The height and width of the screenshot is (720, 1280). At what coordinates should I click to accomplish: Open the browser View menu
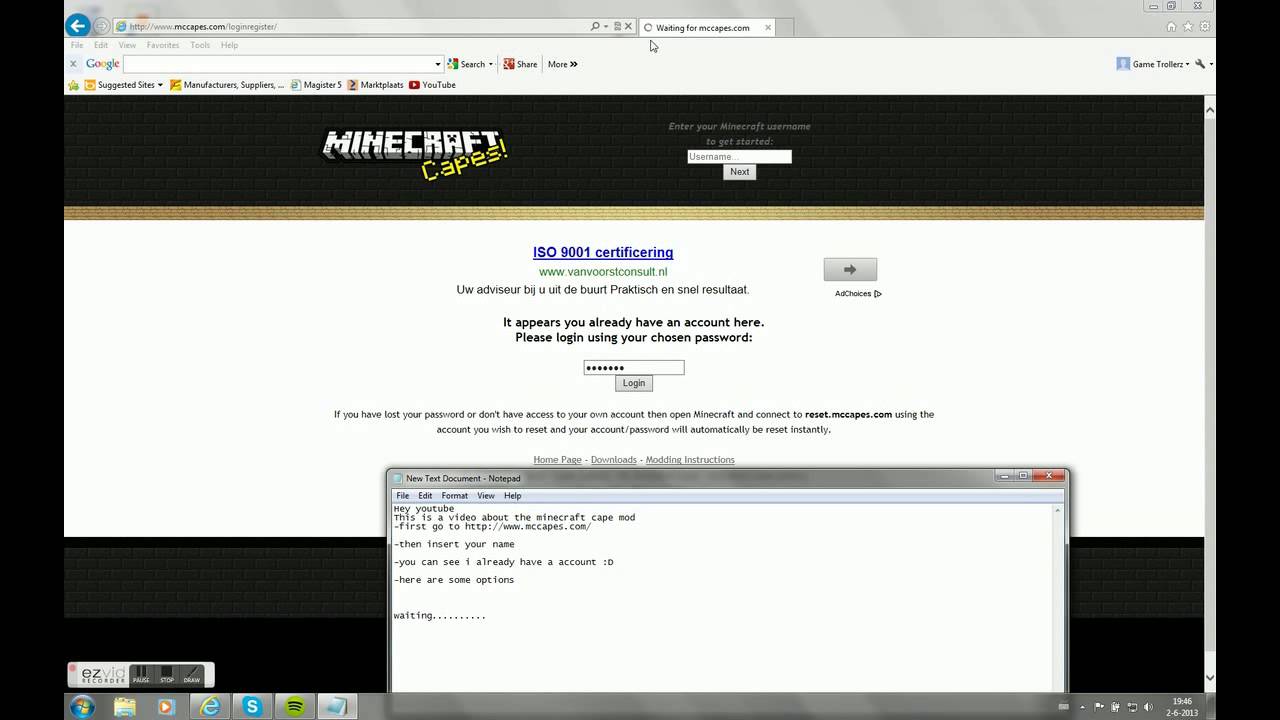click(x=127, y=45)
